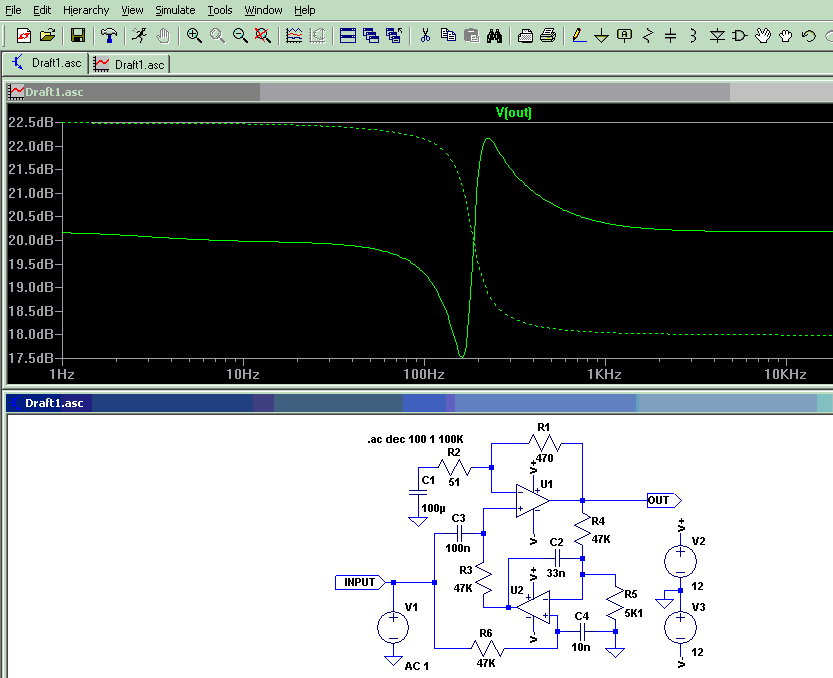
Task: Open the Help menu
Action: [x=304, y=10]
